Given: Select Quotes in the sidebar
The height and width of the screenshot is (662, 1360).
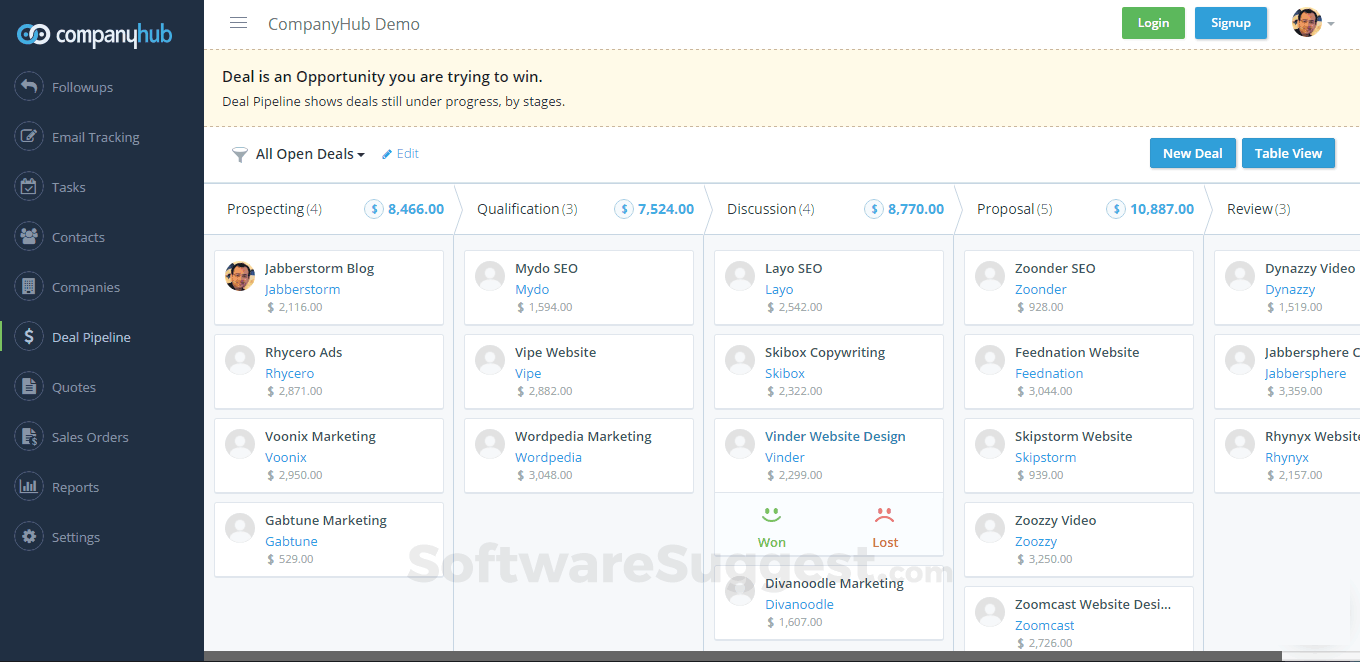Looking at the screenshot, I should (74, 387).
